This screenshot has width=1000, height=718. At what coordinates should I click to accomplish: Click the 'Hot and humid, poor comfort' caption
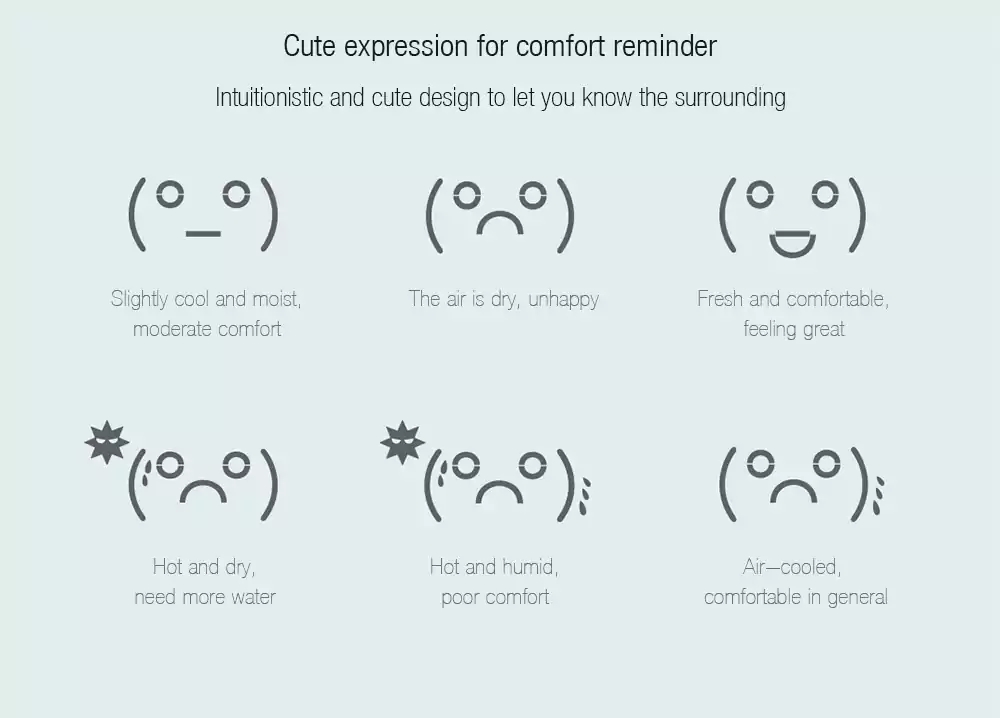point(495,582)
